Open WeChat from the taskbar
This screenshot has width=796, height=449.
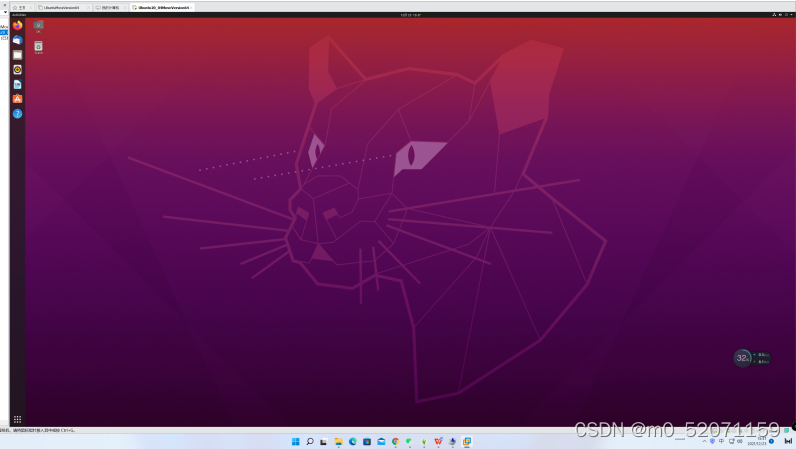(409, 441)
